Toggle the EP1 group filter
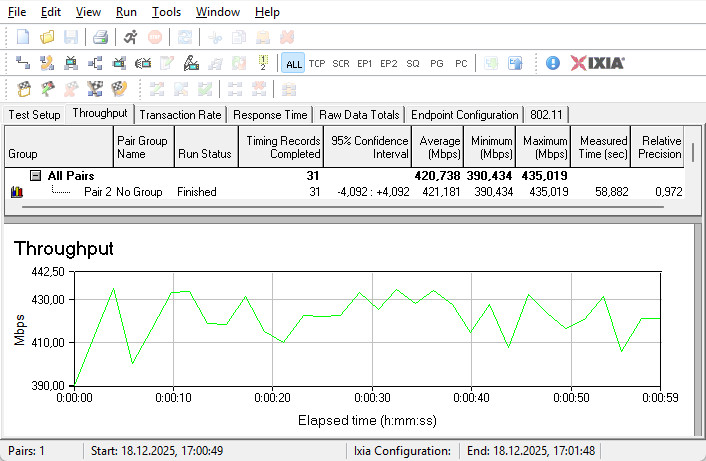Image resolution: width=706 pixels, height=461 pixels. click(x=365, y=63)
